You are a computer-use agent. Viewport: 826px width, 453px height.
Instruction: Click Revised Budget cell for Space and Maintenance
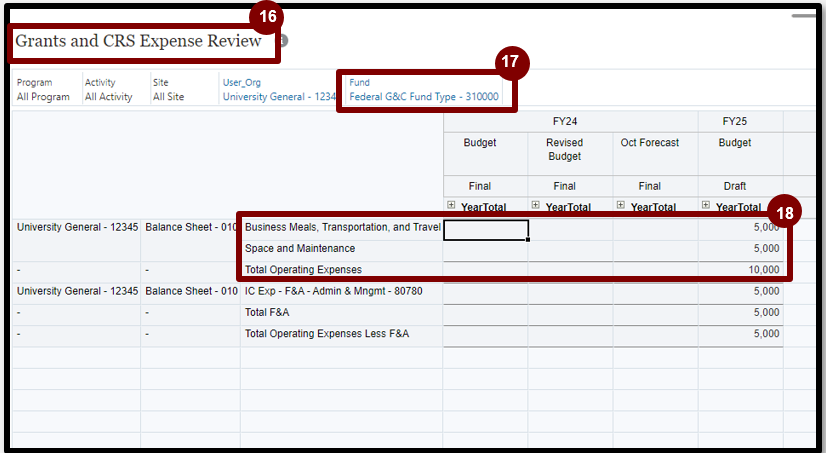coord(571,251)
